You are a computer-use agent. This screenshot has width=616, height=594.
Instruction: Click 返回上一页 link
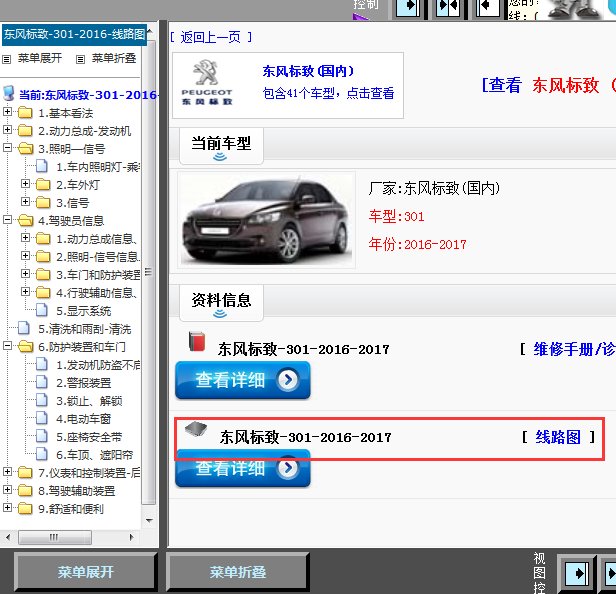coord(211,37)
